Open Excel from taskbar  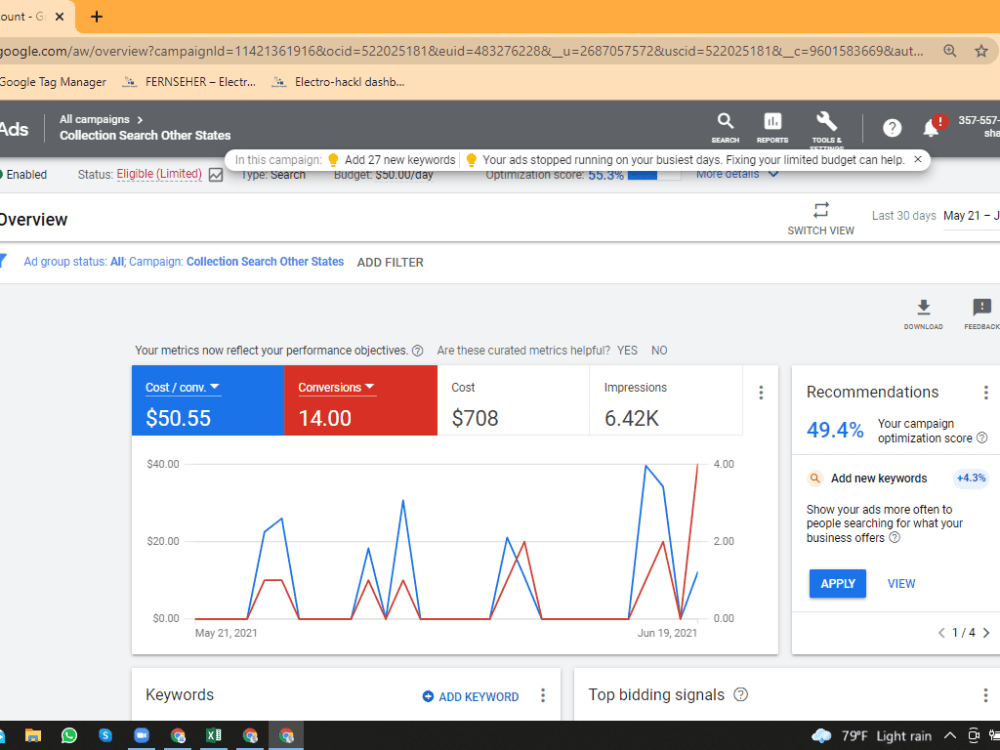coord(214,735)
